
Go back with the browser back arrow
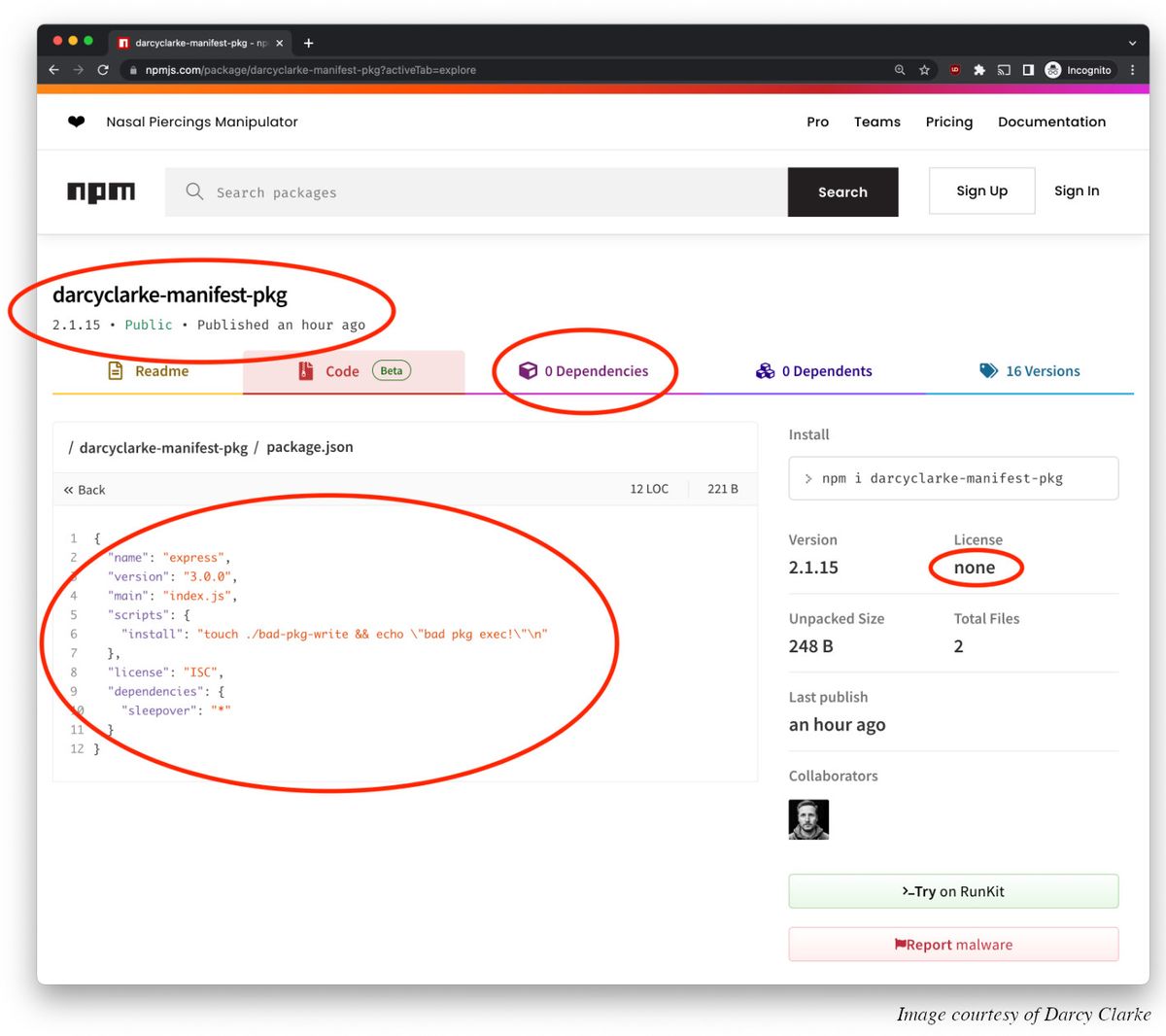[x=53, y=70]
